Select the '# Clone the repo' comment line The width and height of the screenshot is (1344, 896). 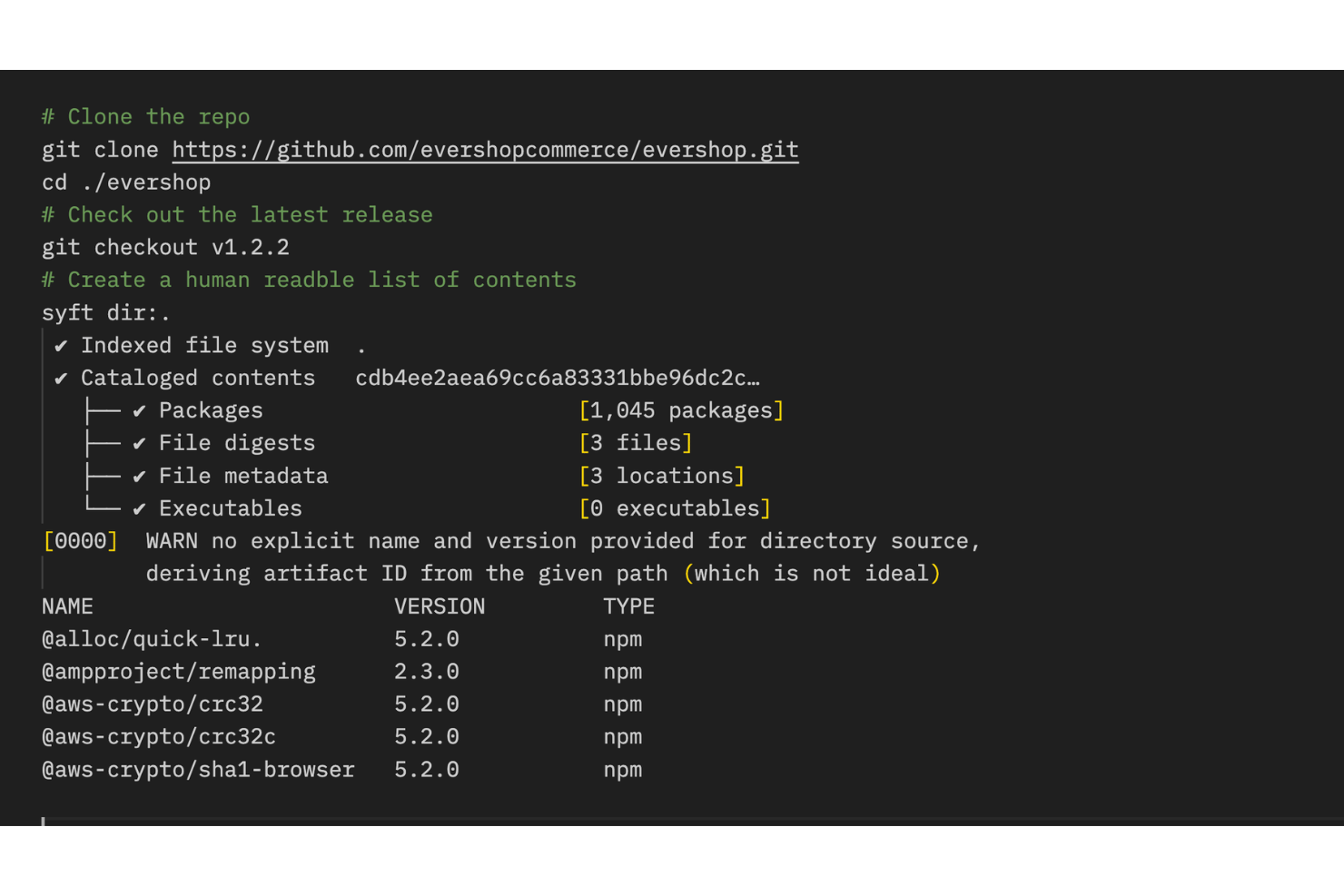(145, 117)
